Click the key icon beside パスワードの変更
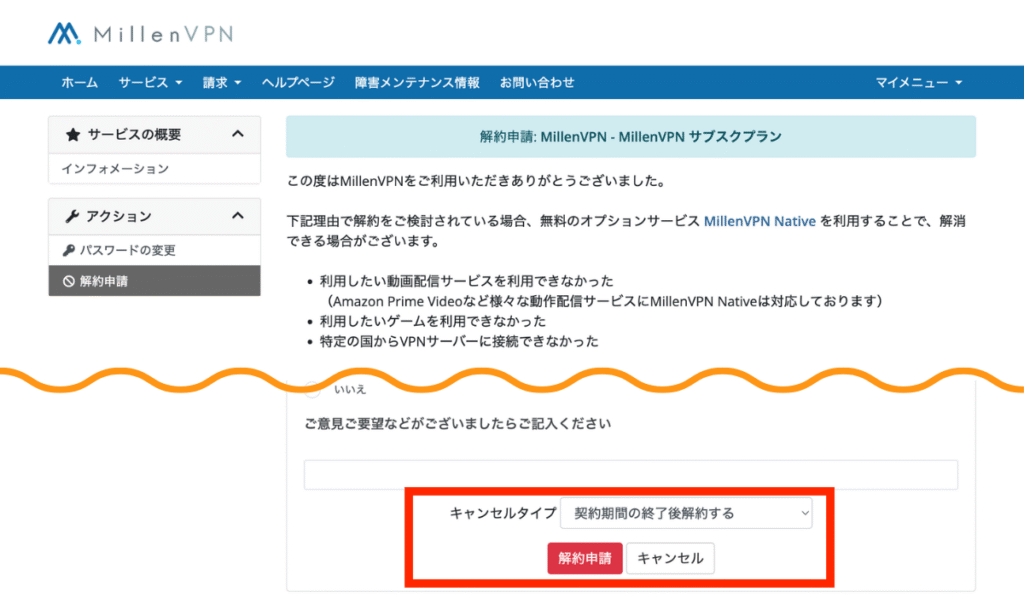Viewport: 1024px width, 598px height. coord(69,250)
